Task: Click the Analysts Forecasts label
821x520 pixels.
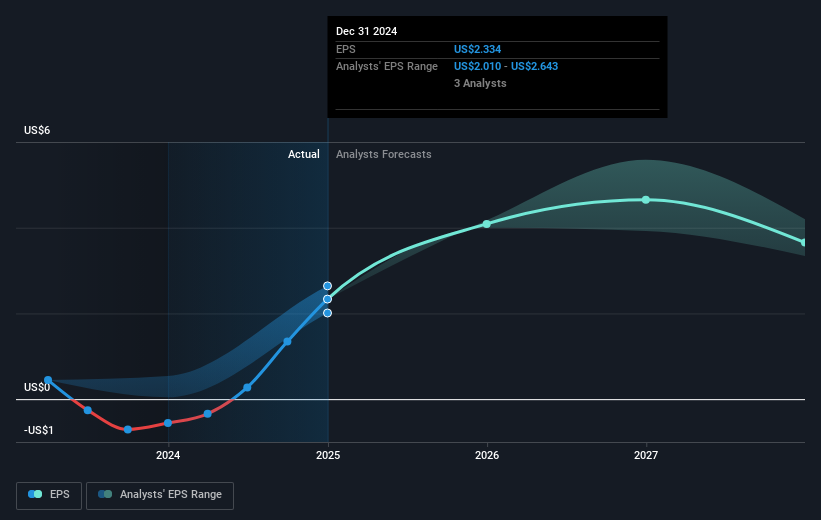Action: [384, 154]
